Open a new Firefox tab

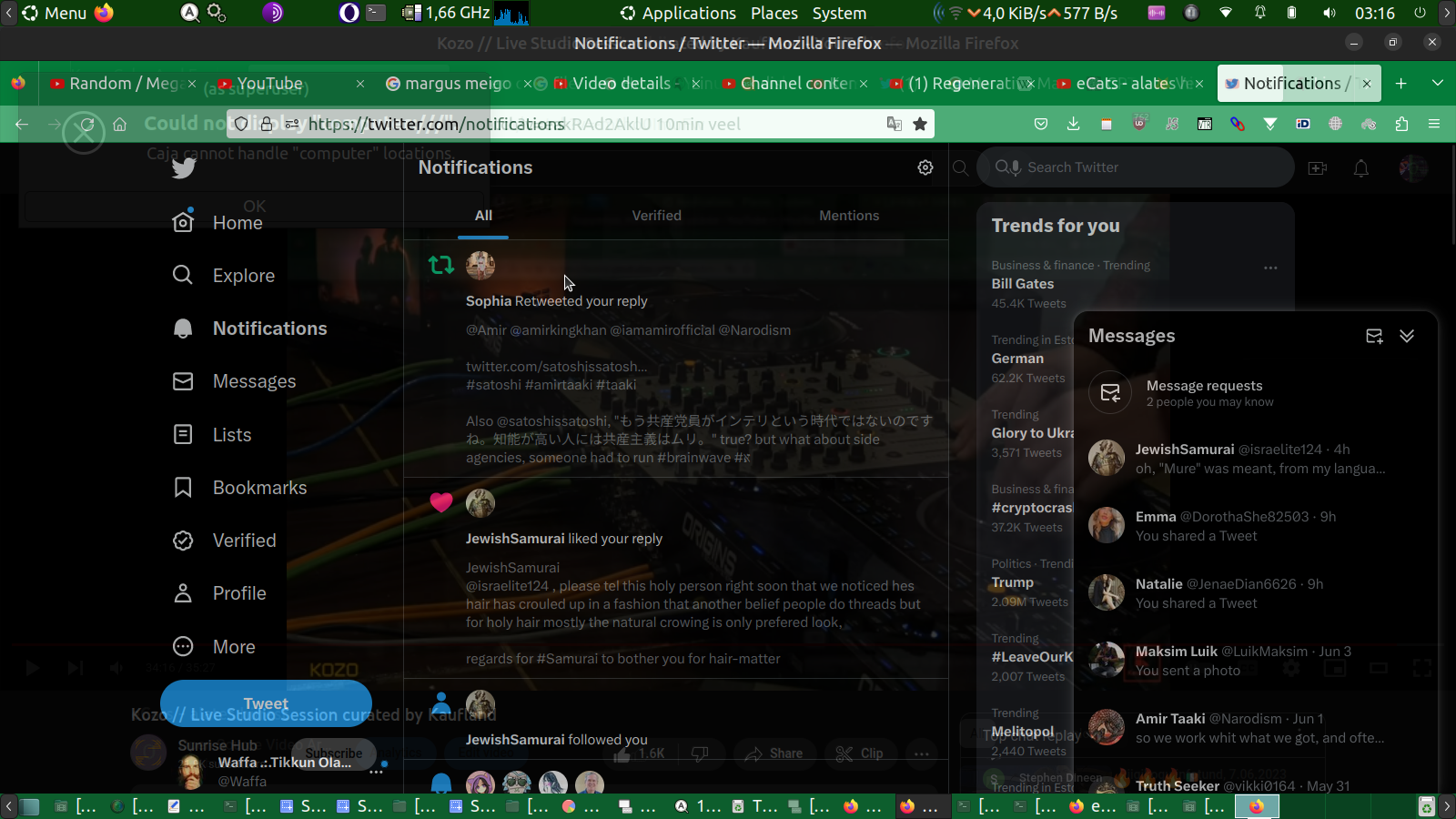pos(1401,84)
